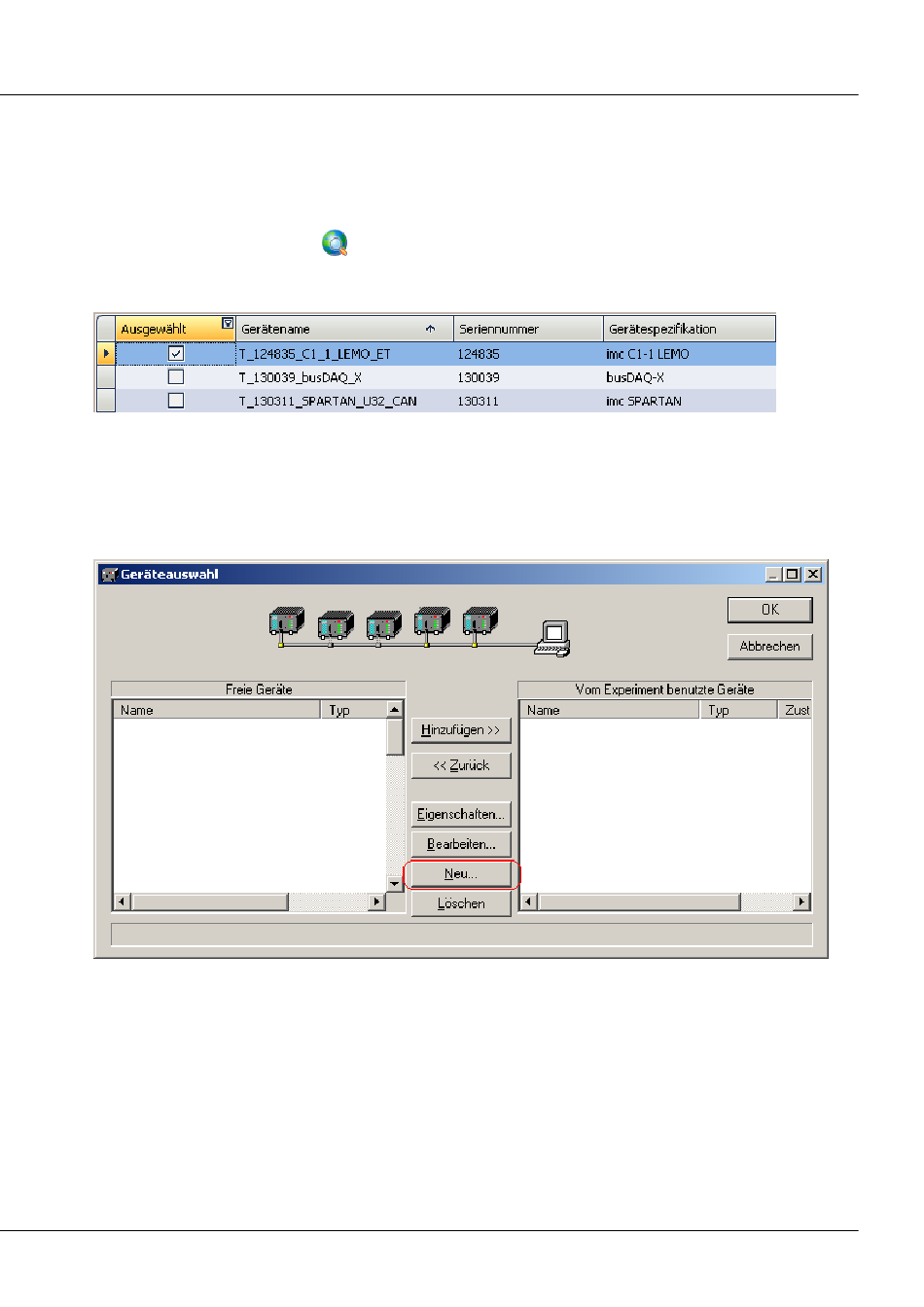Click the last device icon next to computer

pyautogui.click(x=480, y=621)
